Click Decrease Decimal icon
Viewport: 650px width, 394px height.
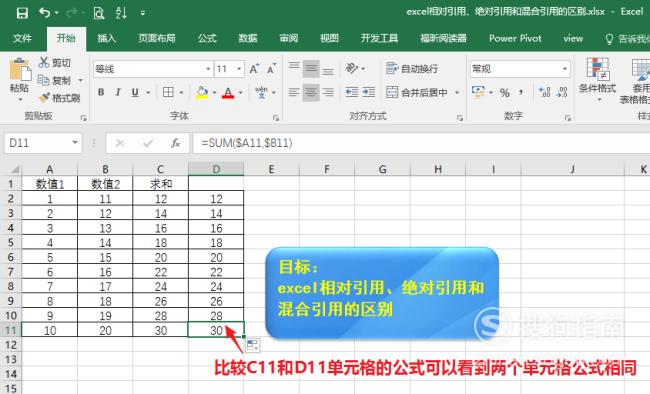[x=562, y=92]
